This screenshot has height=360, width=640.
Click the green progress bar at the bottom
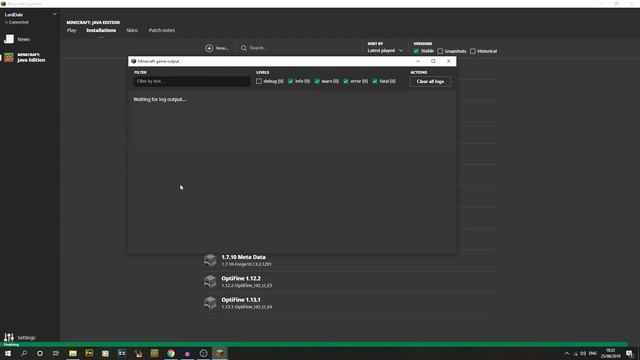coord(313,344)
